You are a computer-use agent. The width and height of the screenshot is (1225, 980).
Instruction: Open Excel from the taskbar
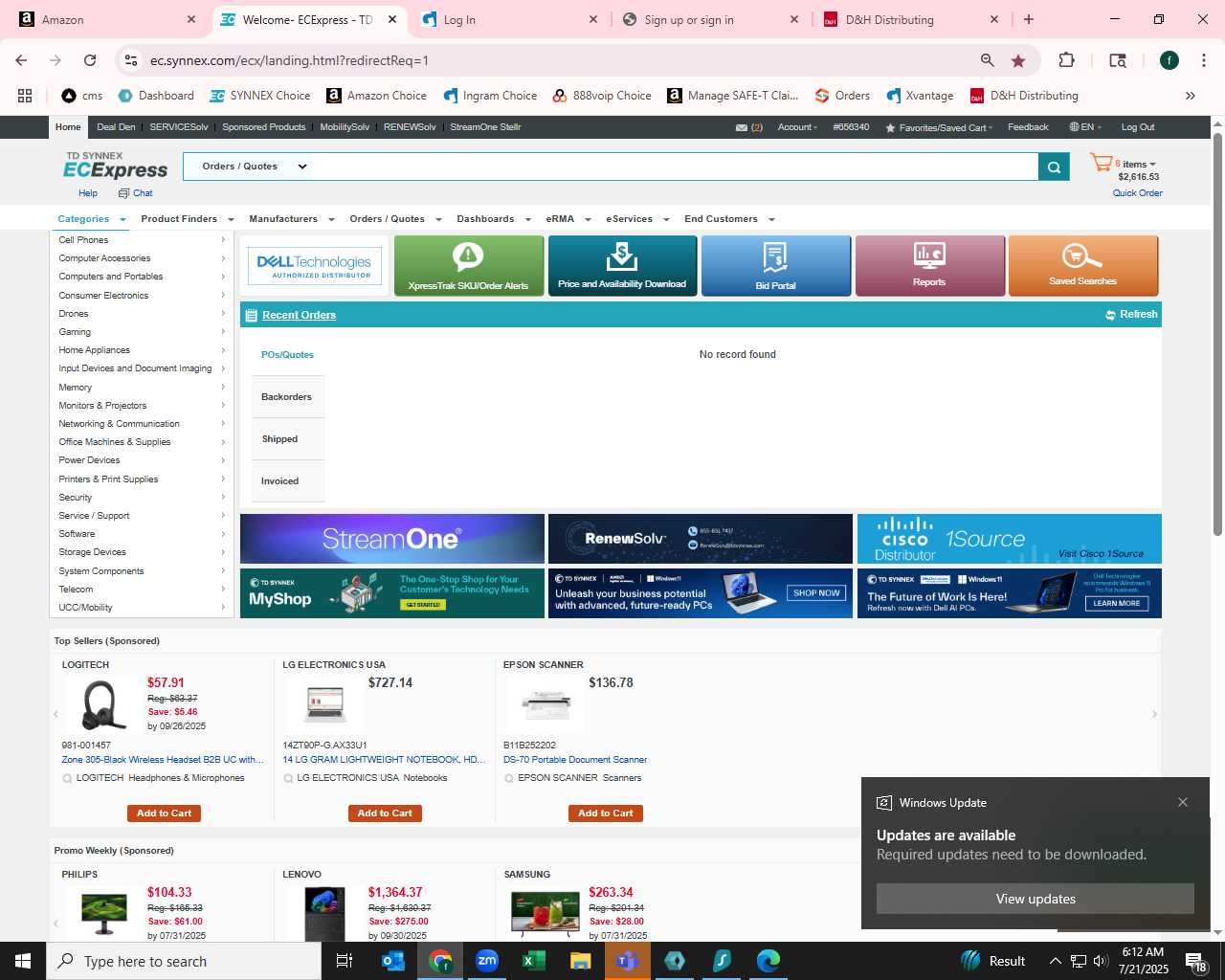pyautogui.click(x=534, y=961)
